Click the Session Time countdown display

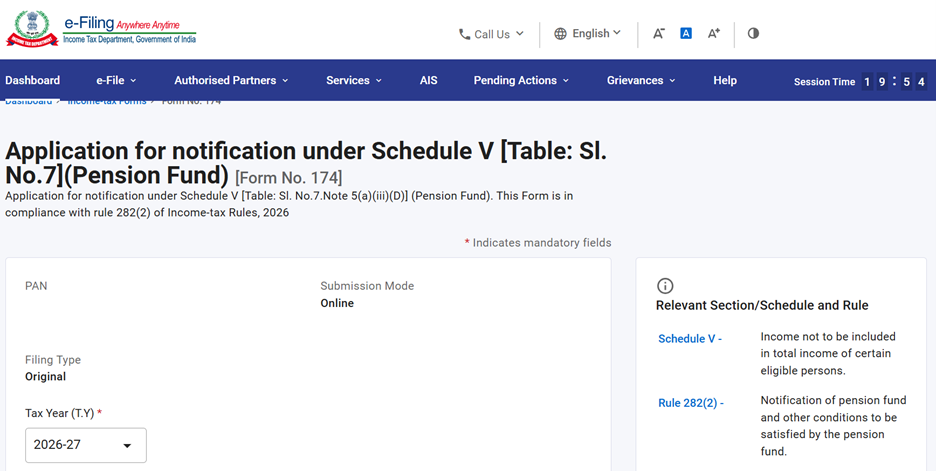tap(894, 82)
